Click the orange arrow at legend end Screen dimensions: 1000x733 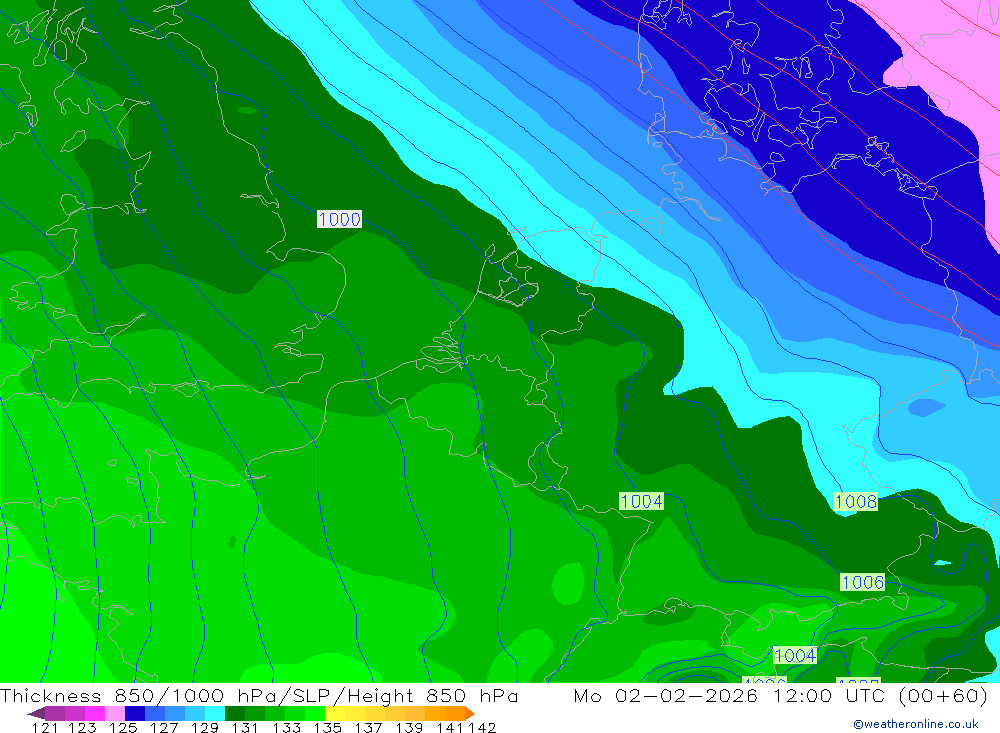point(469,713)
